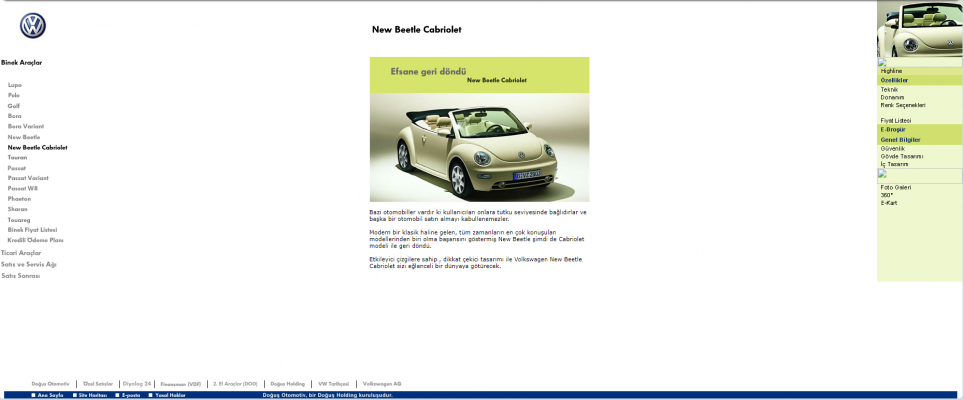Open the 360° view link
This screenshot has height=400, width=964.
coord(887,195)
